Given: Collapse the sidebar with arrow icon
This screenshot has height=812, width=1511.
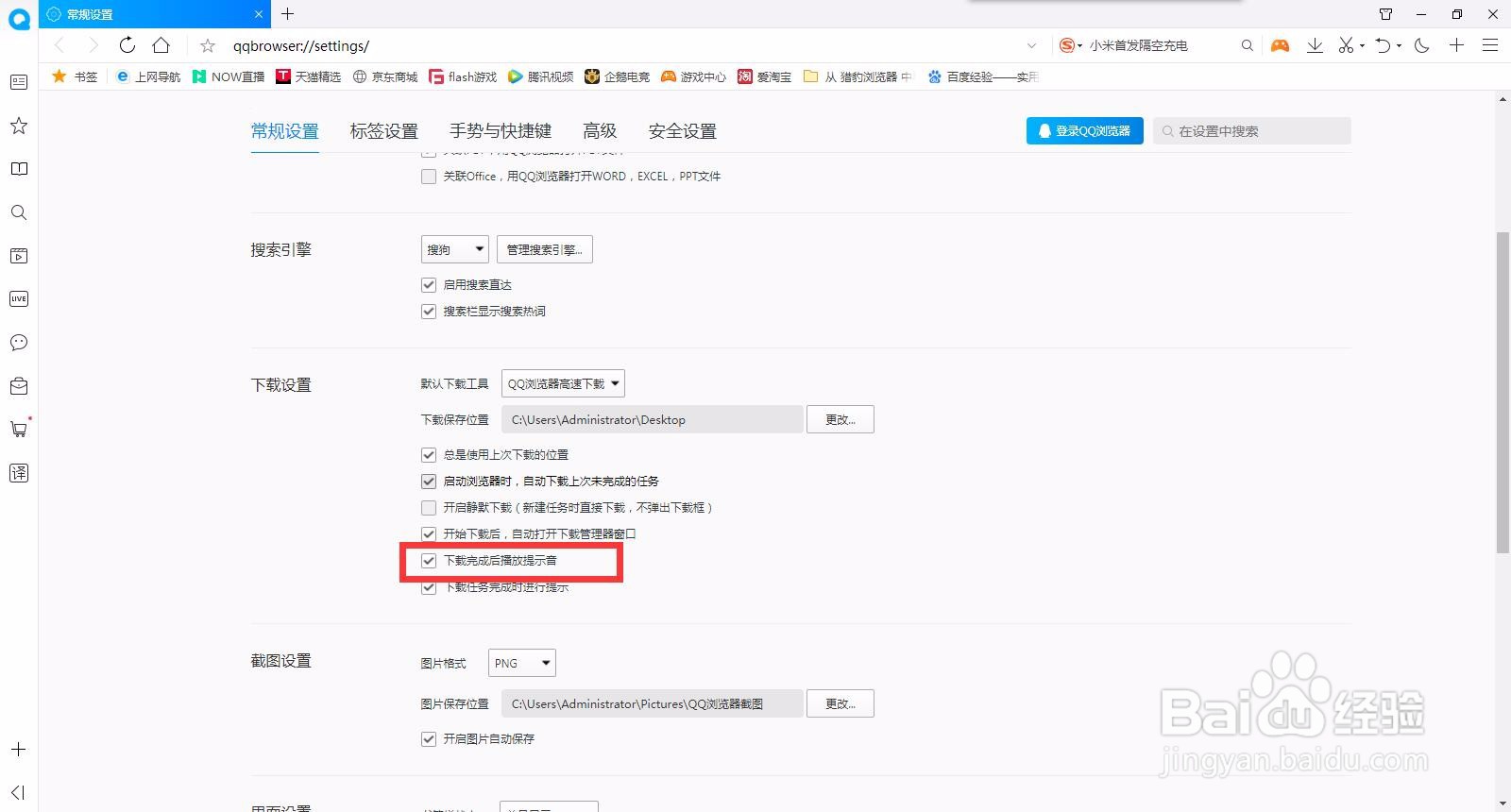Looking at the screenshot, I should click(x=19, y=792).
